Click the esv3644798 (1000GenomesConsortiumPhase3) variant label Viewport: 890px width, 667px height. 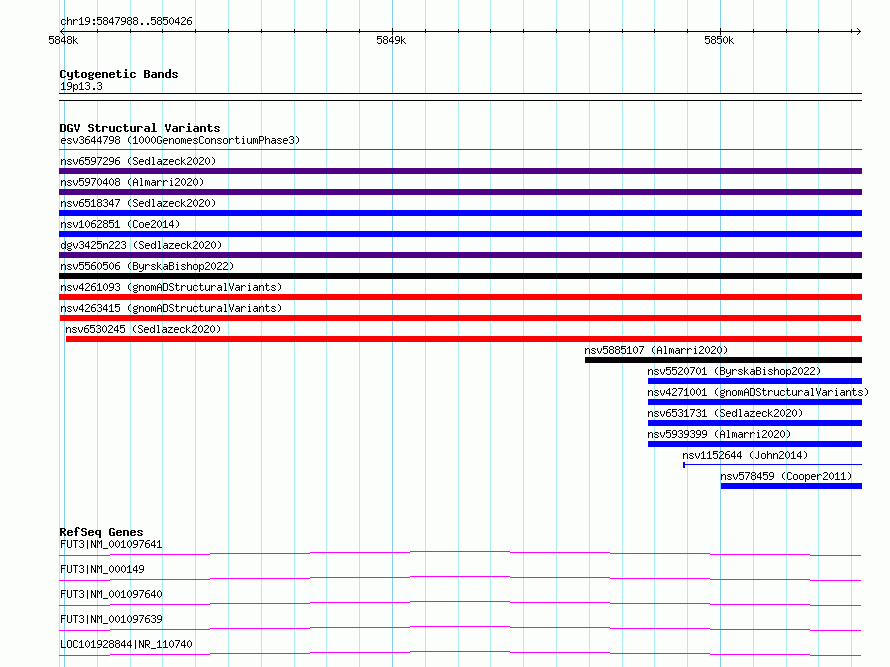[x=180, y=140]
